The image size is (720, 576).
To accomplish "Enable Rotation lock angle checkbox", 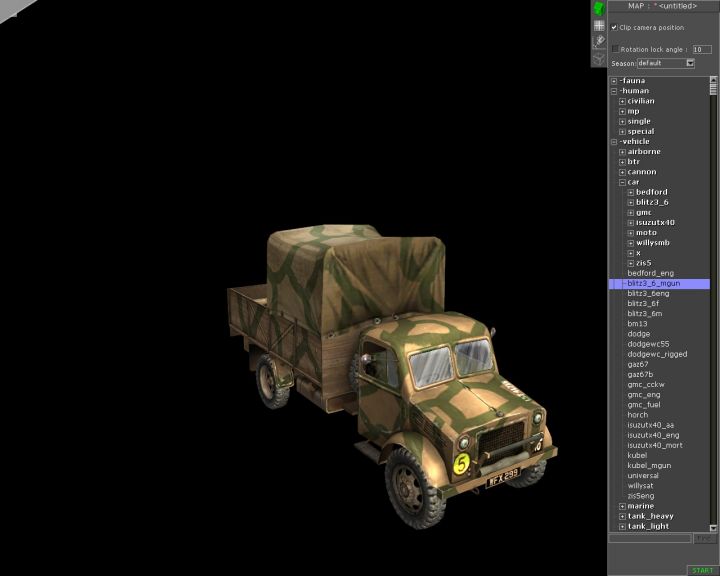I will click(615, 48).
